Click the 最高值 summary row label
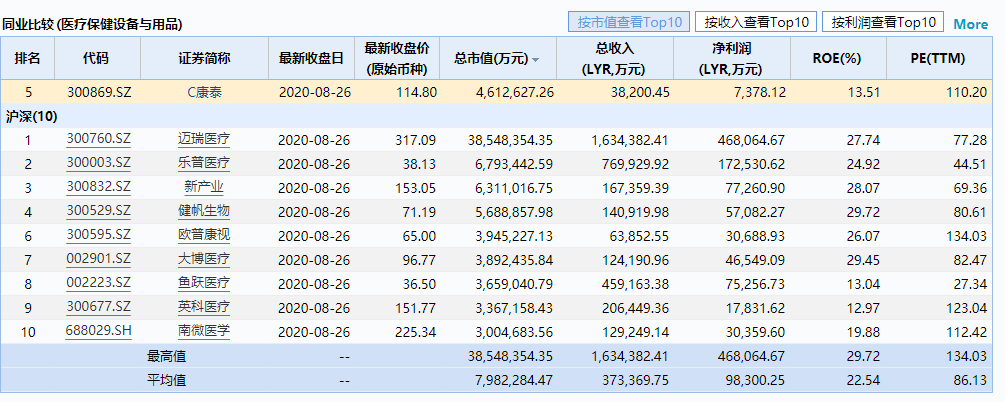 click(167, 356)
